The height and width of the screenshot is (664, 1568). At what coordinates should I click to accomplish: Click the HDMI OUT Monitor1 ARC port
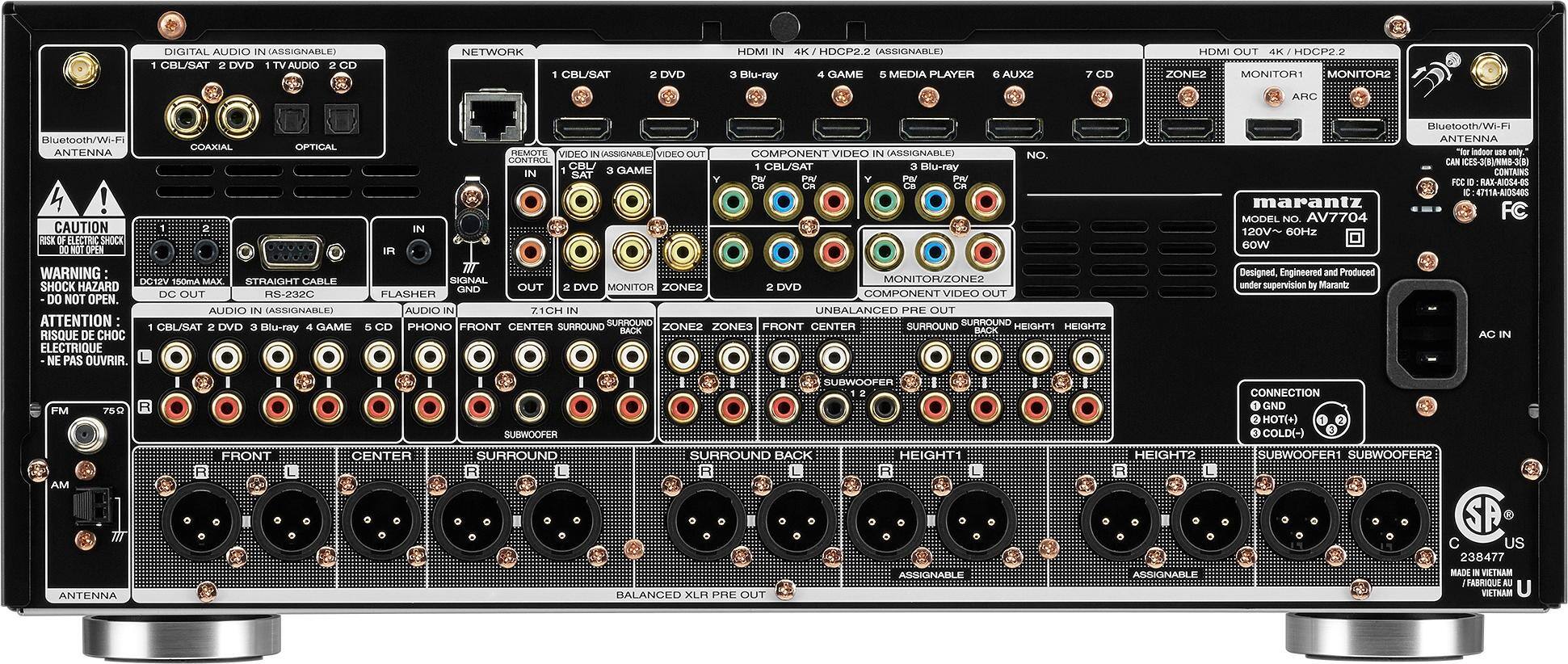pyautogui.click(x=1272, y=128)
